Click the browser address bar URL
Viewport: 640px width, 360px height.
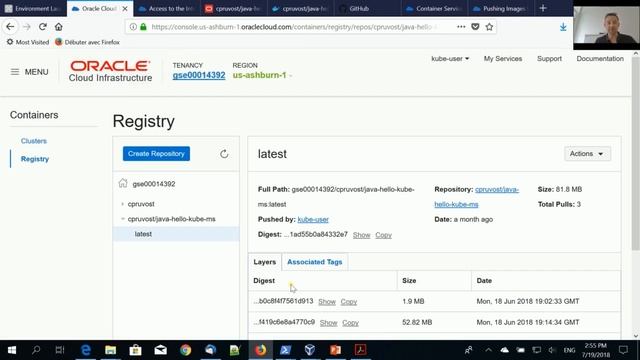click(294, 27)
